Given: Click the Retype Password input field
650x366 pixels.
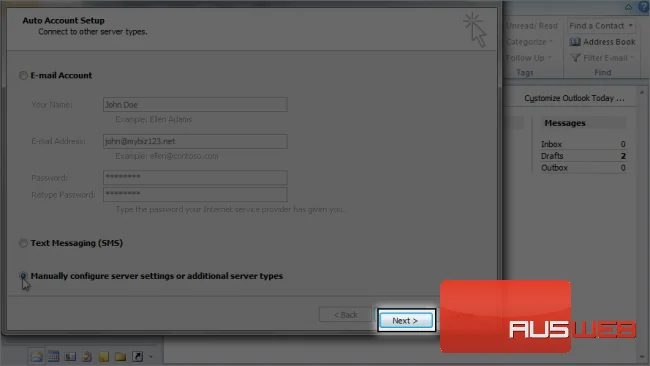Looking at the screenshot, I should [195, 194].
